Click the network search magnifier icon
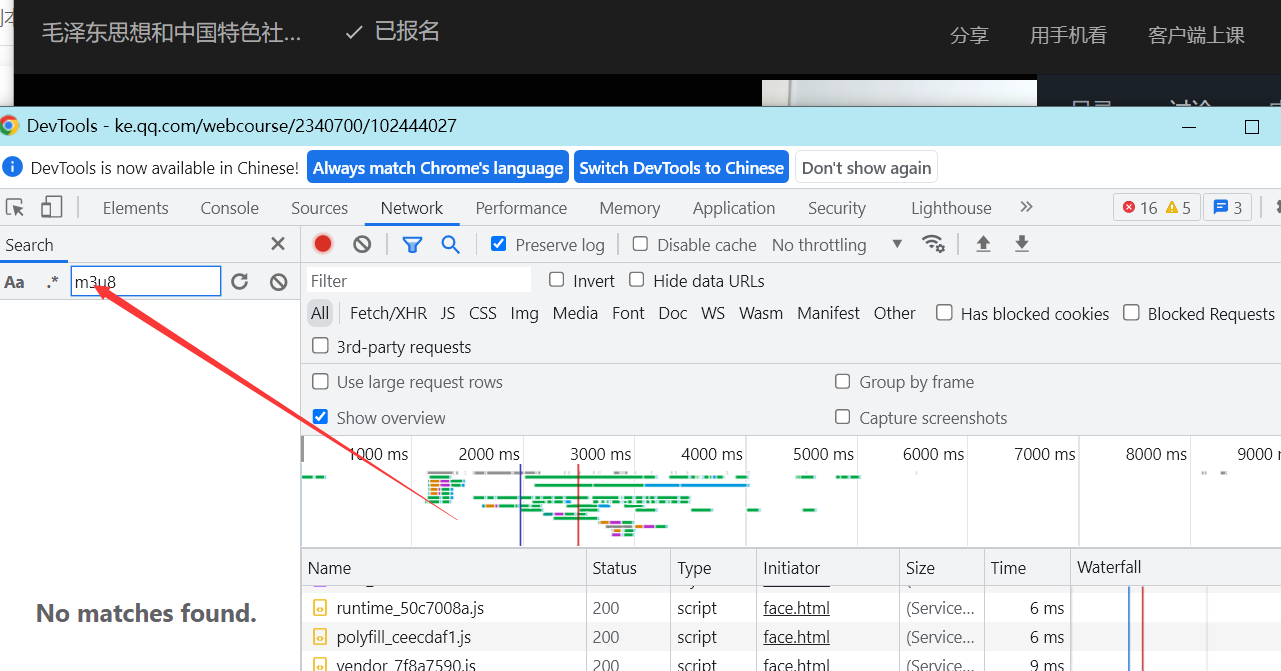The width and height of the screenshot is (1281, 671). [451, 244]
